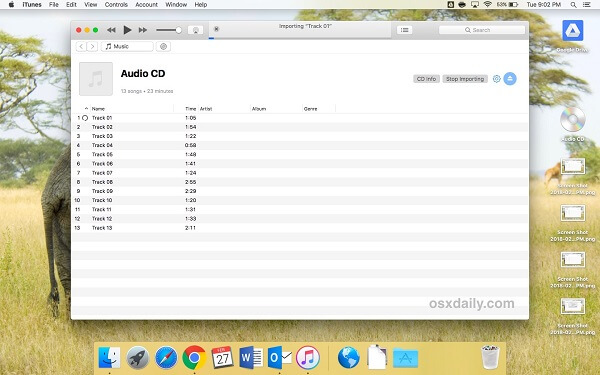Open the Controls menu
This screenshot has width=600, height=375.
coord(116,5)
